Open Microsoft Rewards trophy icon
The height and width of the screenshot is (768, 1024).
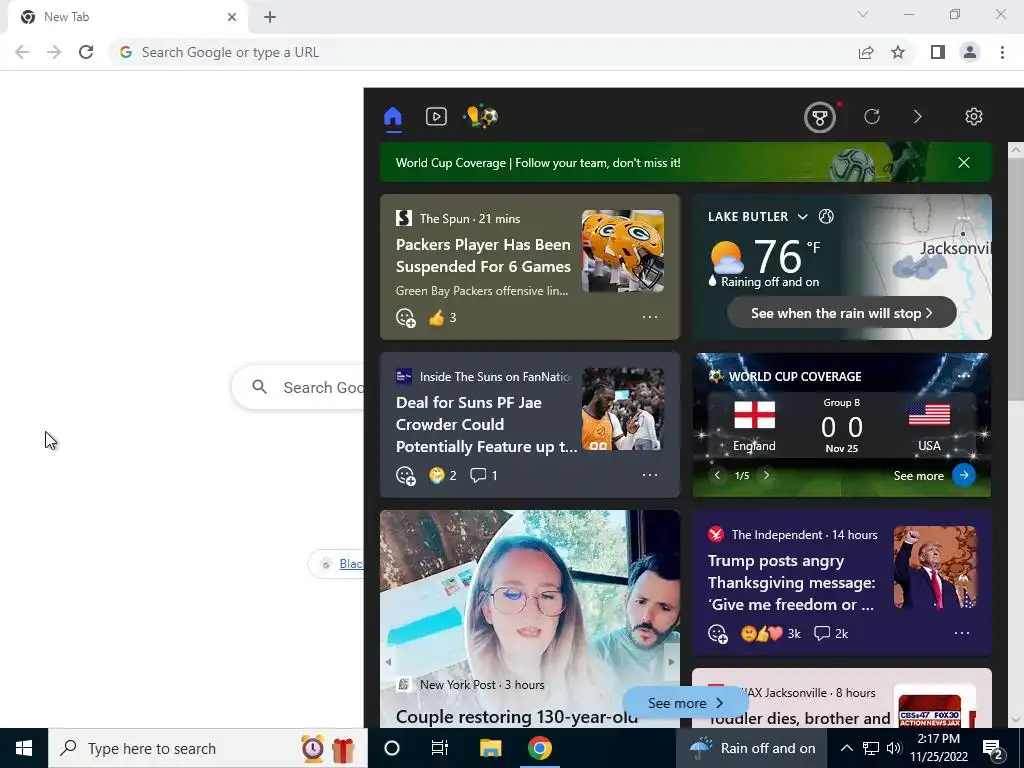click(820, 118)
